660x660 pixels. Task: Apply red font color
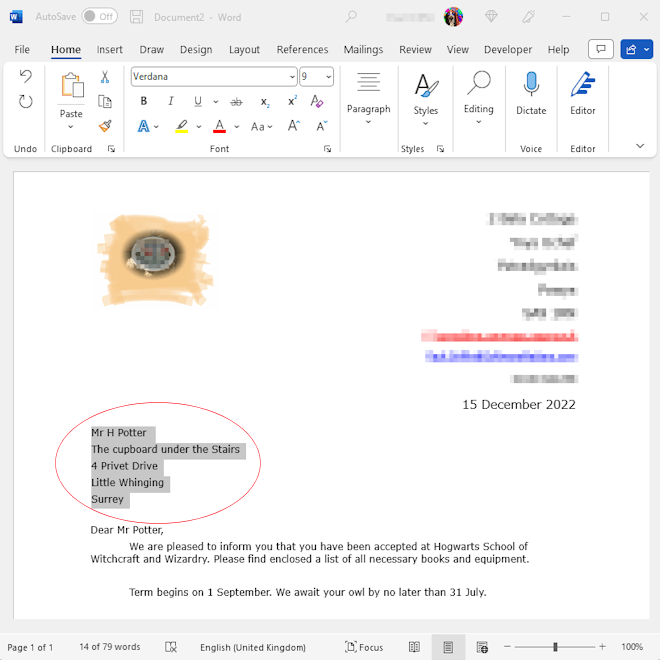(219, 126)
